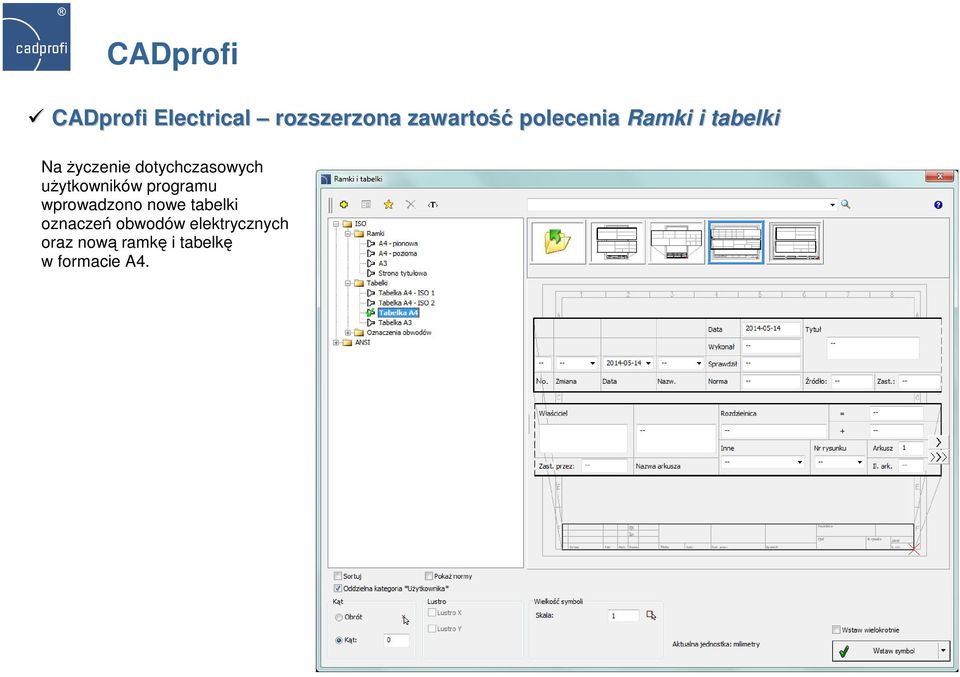This screenshot has height=677, width=960.
Task: Click the Data field next to Wykonał
Action: click(x=771, y=329)
